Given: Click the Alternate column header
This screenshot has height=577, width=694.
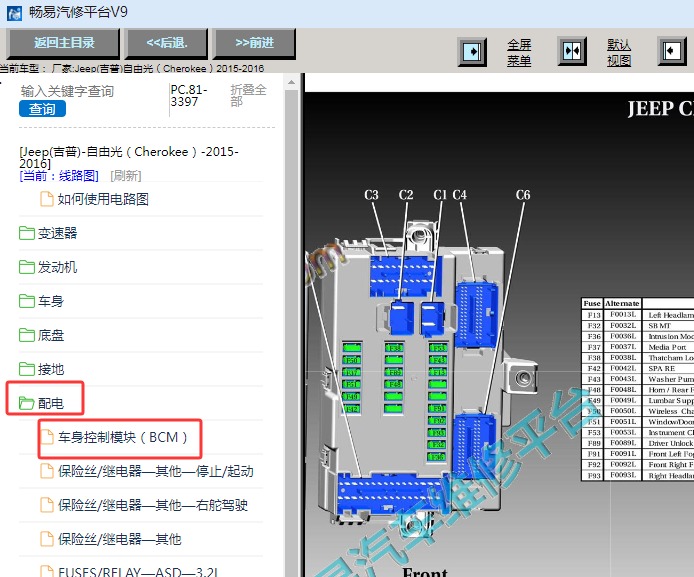Looking at the screenshot, I should click(x=622, y=304).
